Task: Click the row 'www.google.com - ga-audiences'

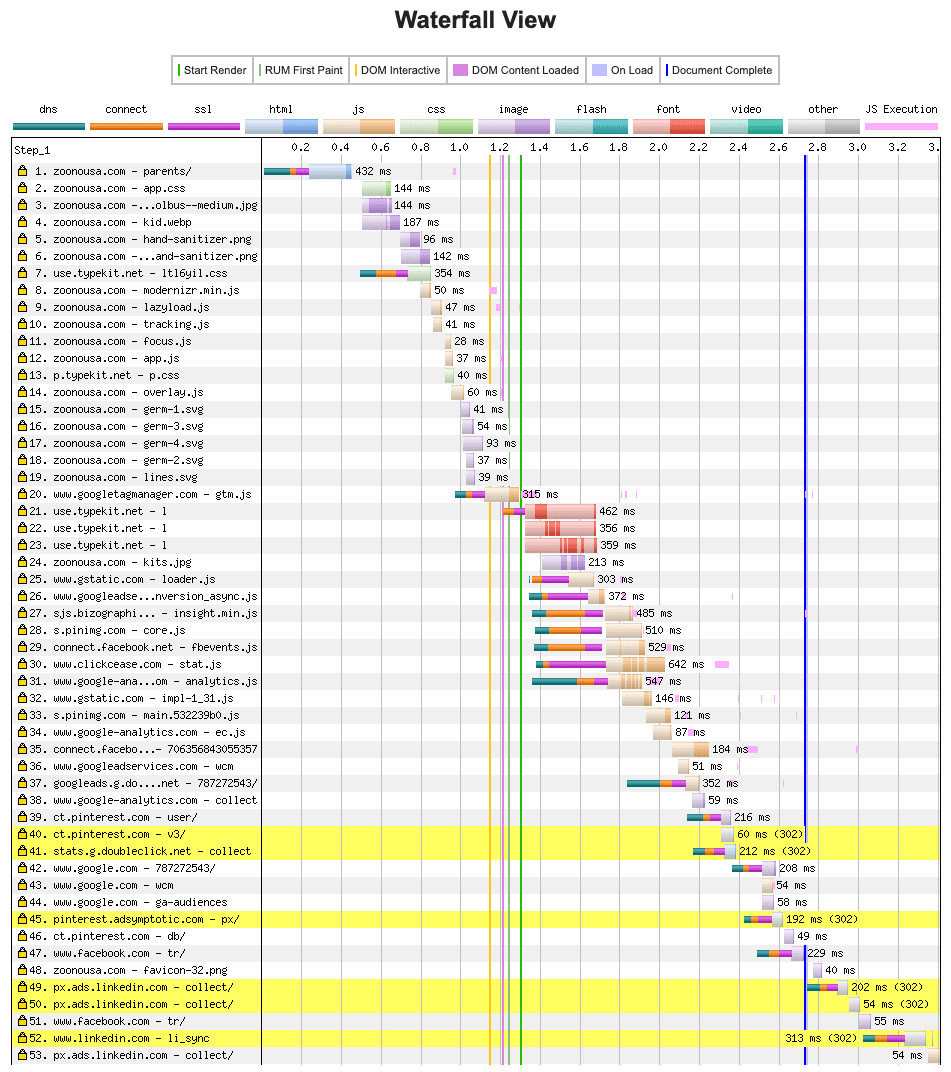Action: pos(476,902)
